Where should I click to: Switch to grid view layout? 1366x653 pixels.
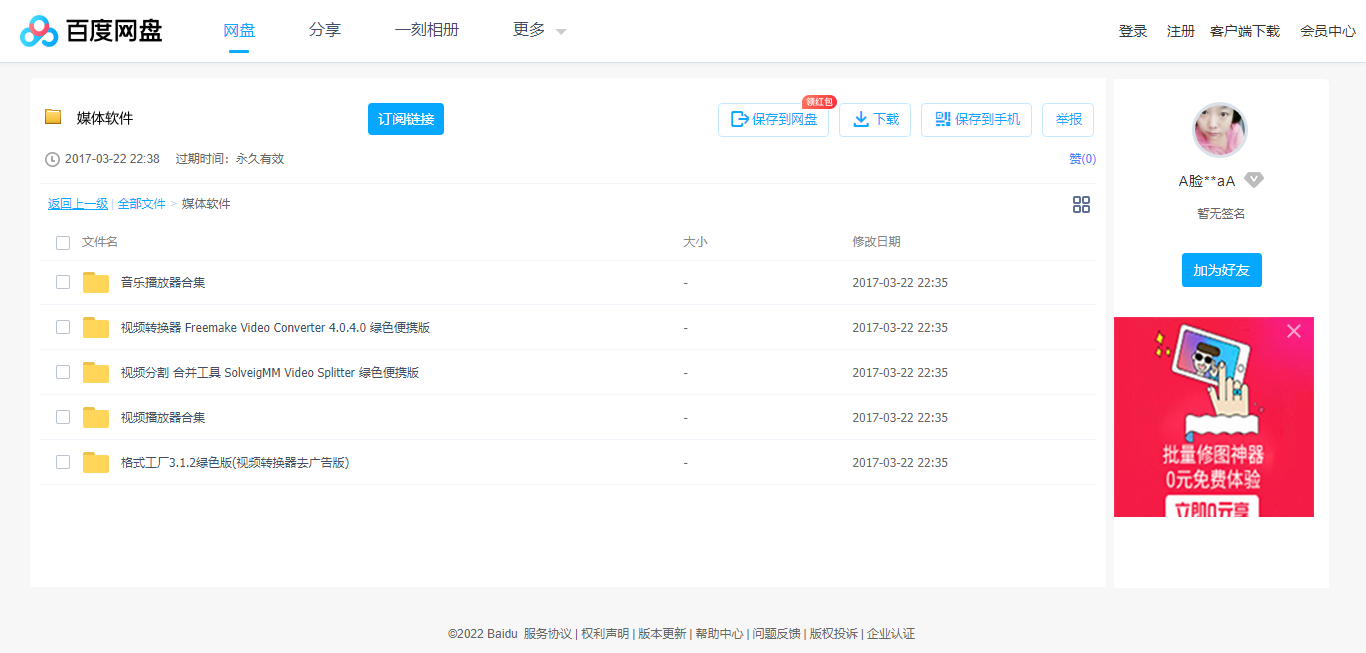[x=1081, y=204]
